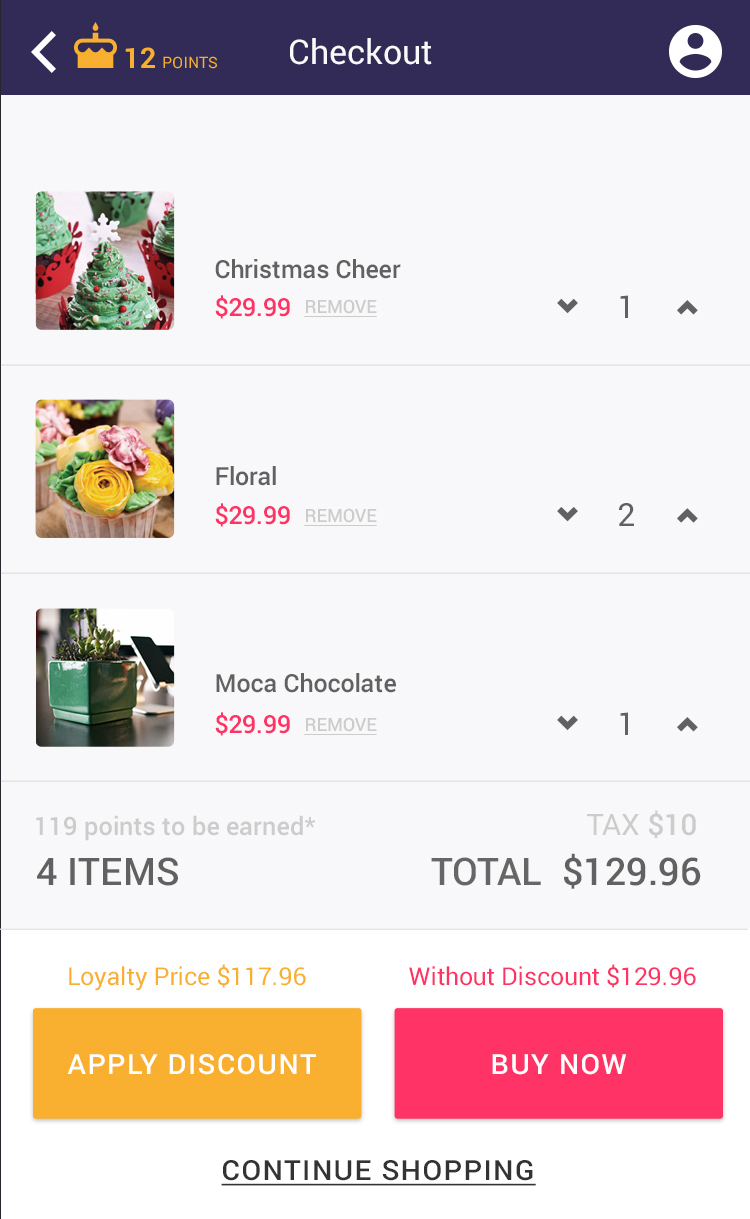Open the user profile icon
The height and width of the screenshot is (1219, 750).
click(x=695, y=51)
